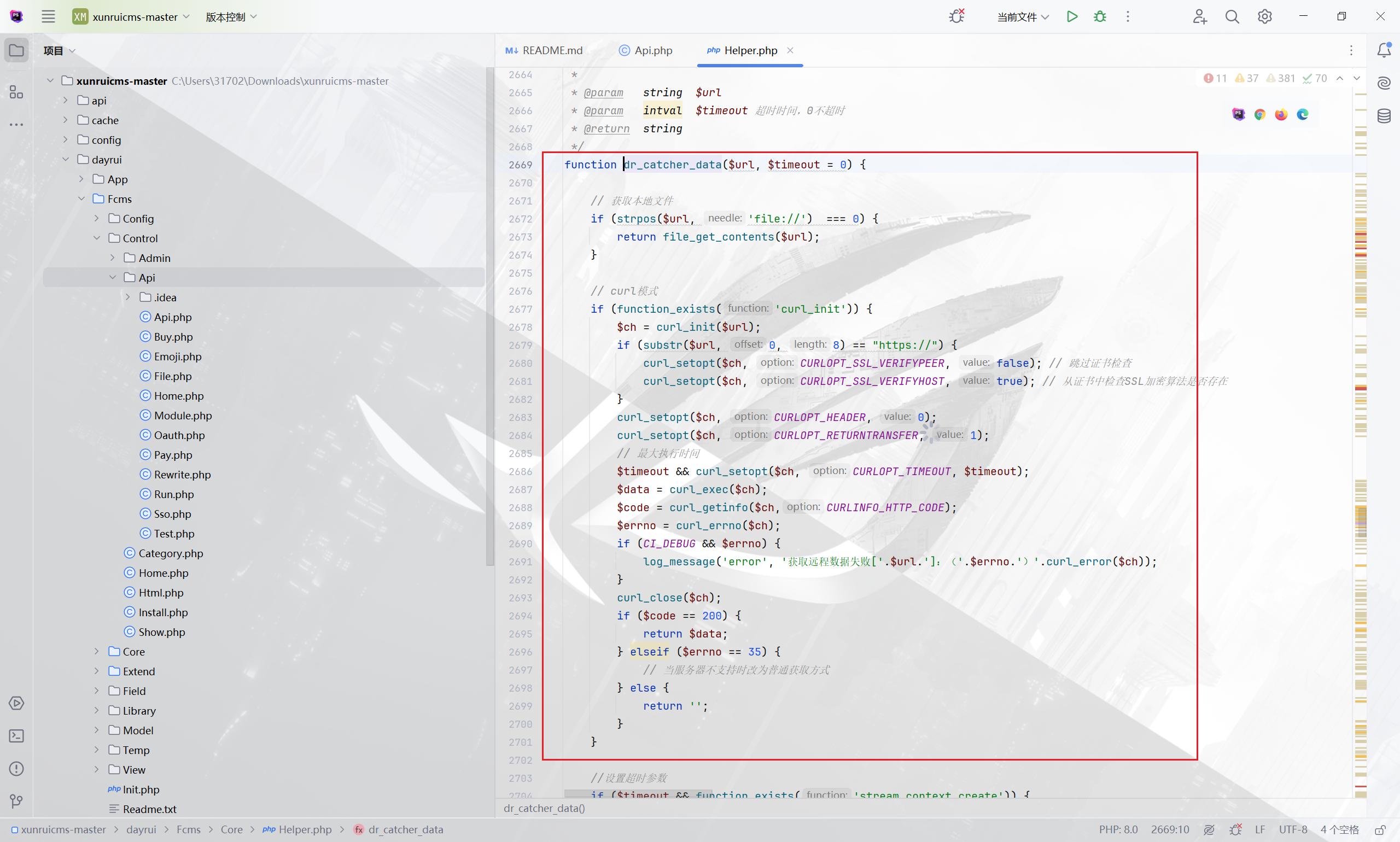Toggle the status bar PHP debug listener icon
Image resolution: width=1400 pixels, height=842 pixels.
[x=1235, y=829]
